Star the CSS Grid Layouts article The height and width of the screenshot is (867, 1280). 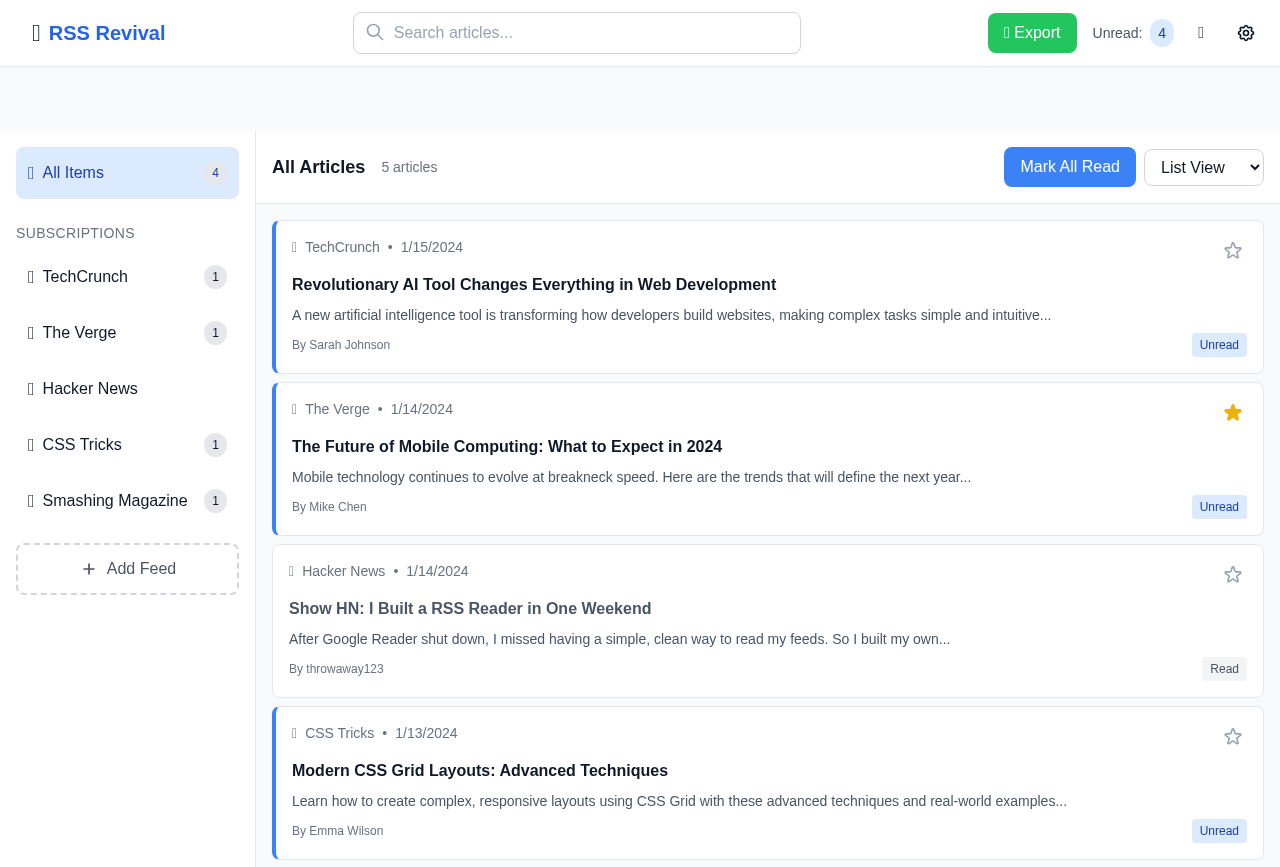(1231, 737)
